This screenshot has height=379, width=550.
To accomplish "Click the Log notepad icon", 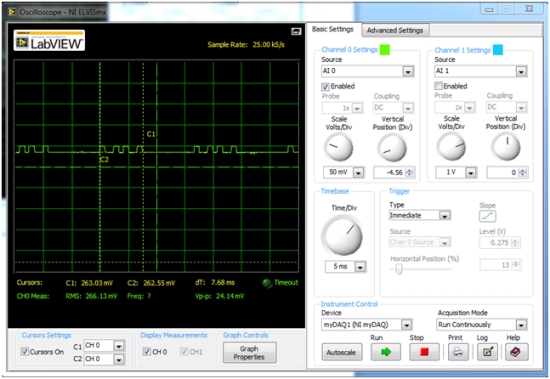I will 487,352.
